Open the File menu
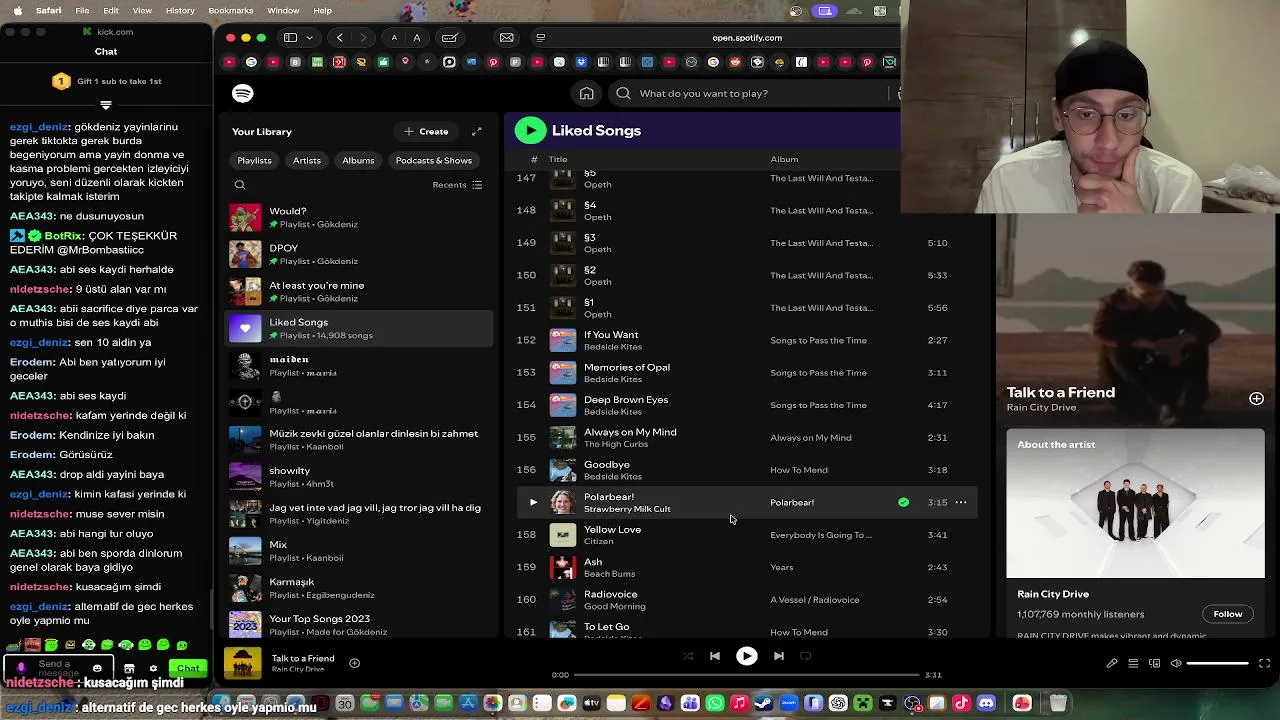This screenshot has width=1280, height=720. 82,10
